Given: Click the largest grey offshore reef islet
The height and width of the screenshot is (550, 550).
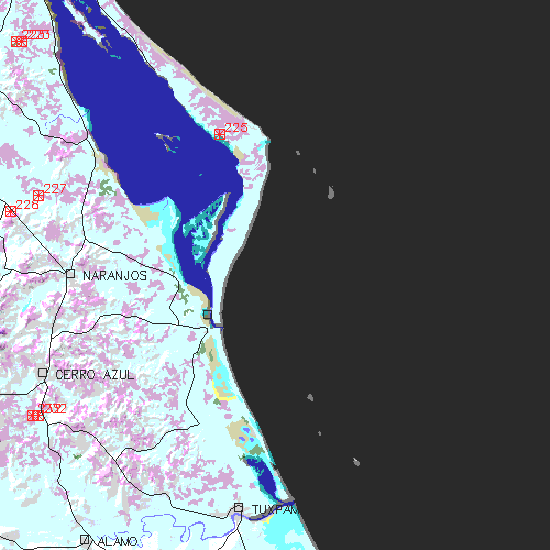Looking at the screenshot, I should click(331, 193).
